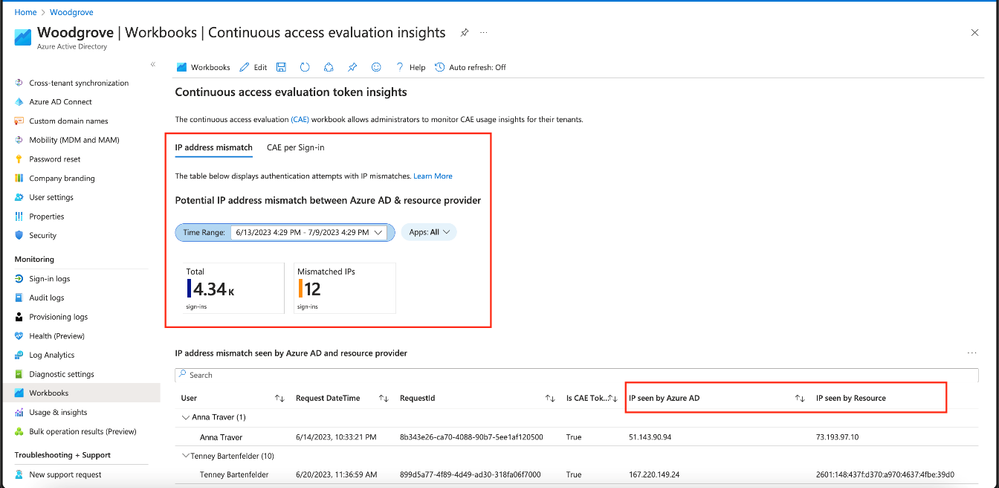Open the CAE hyperlink in description
Screen dimensions: 999x488
(299, 119)
